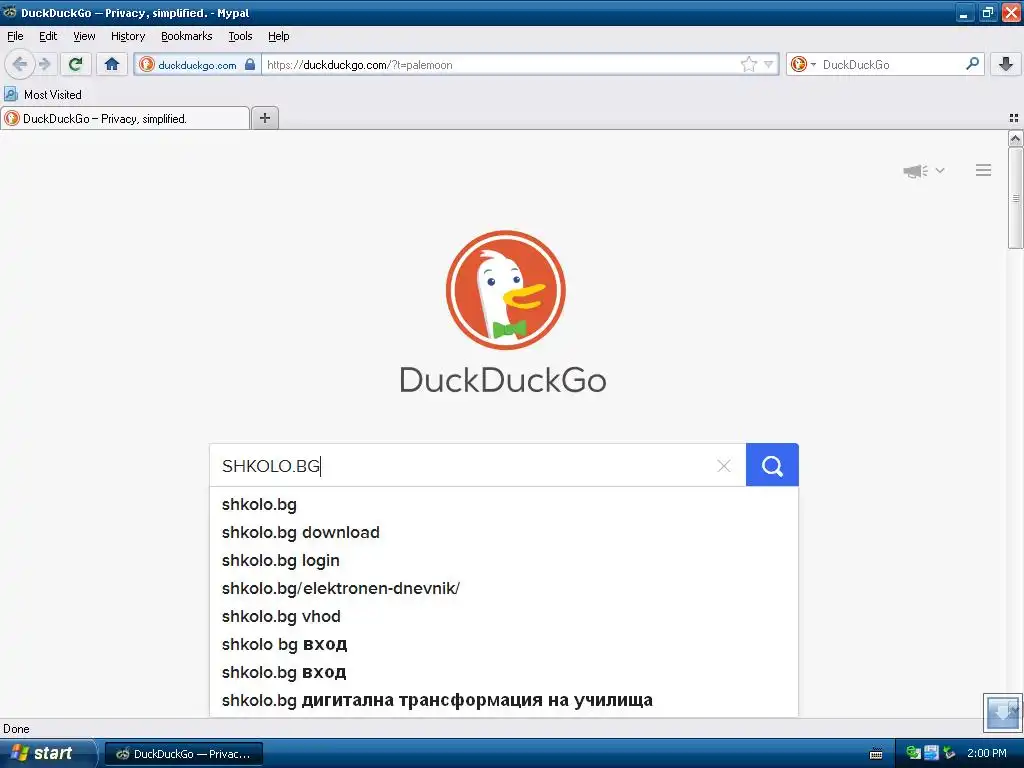Open the File menu
This screenshot has width=1024, height=768.
tap(15, 36)
